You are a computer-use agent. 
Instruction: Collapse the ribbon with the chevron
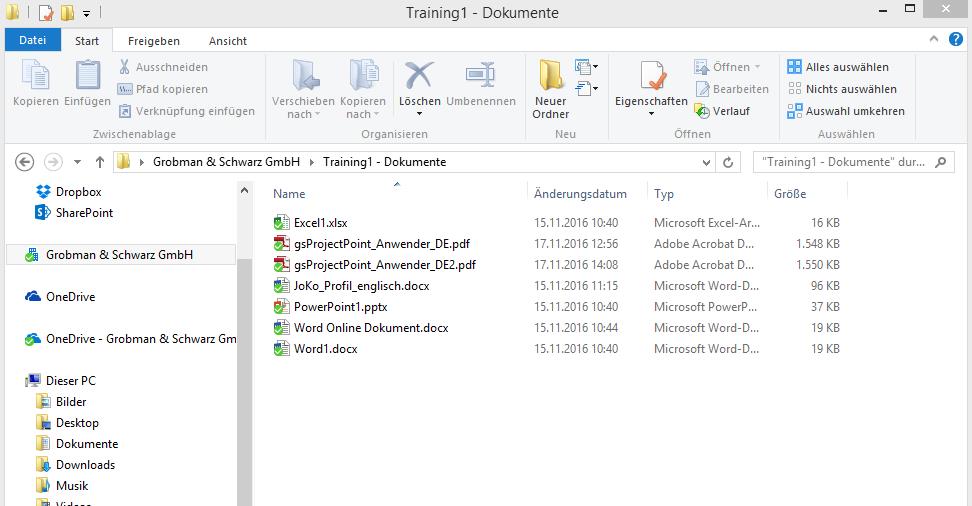point(934,40)
